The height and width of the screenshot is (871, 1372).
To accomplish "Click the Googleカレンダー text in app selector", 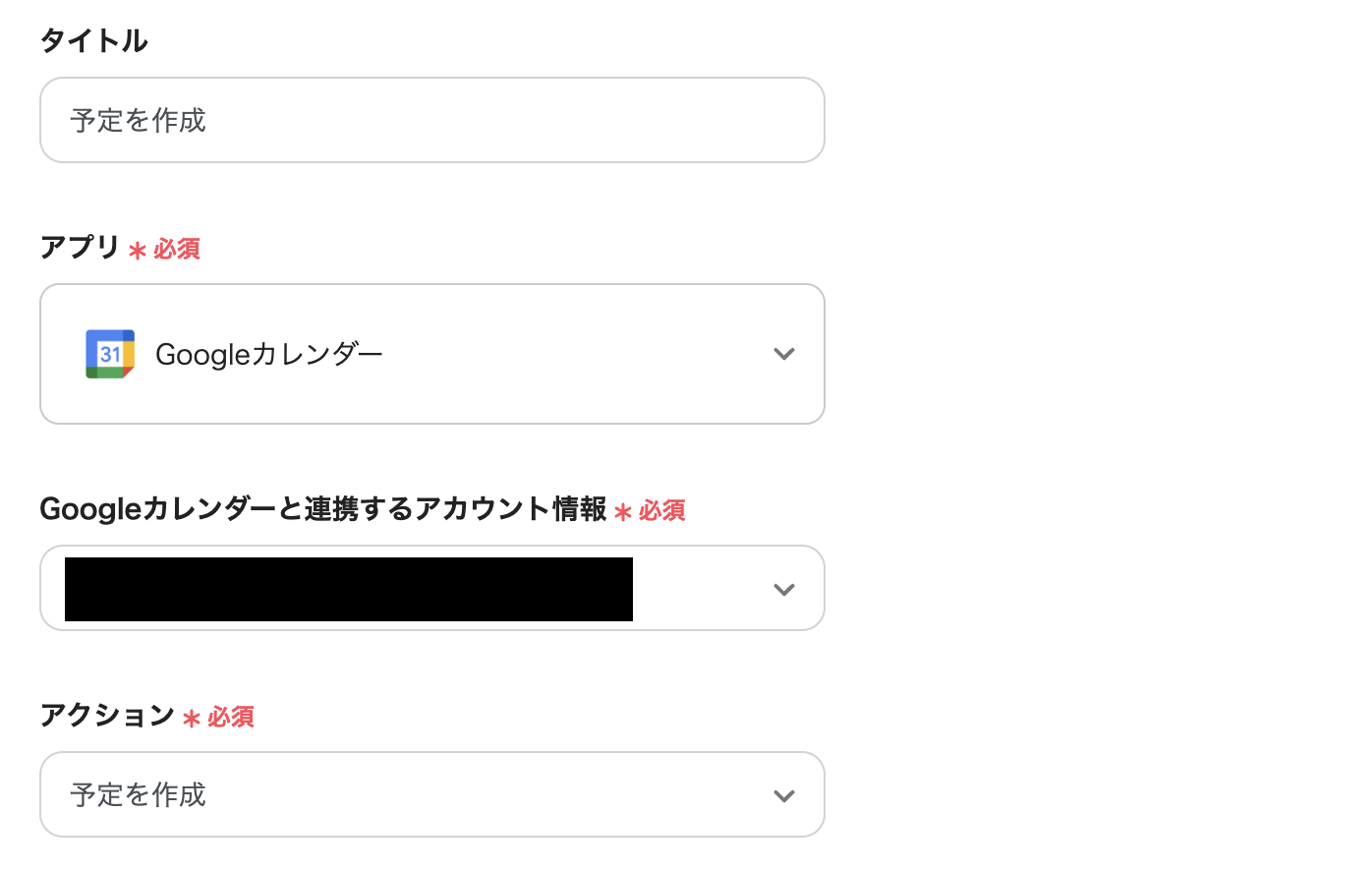I will 268,354.
